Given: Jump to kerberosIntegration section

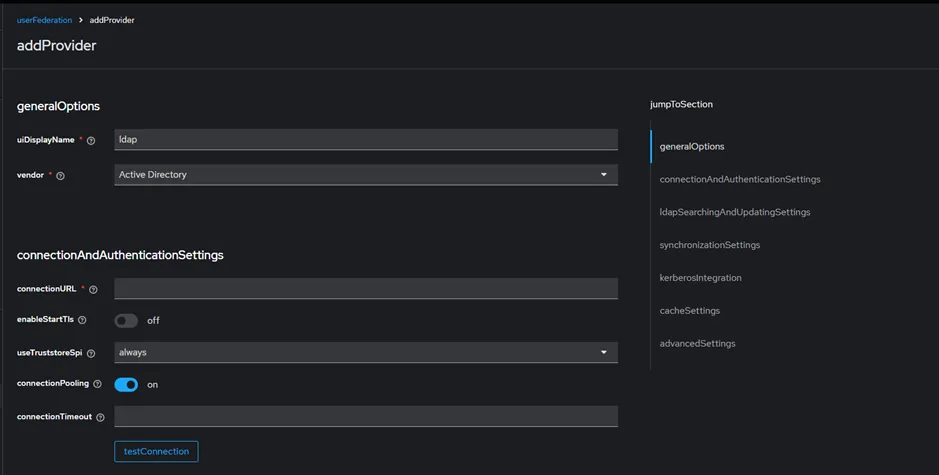Looking at the screenshot, I should point(700,278).
